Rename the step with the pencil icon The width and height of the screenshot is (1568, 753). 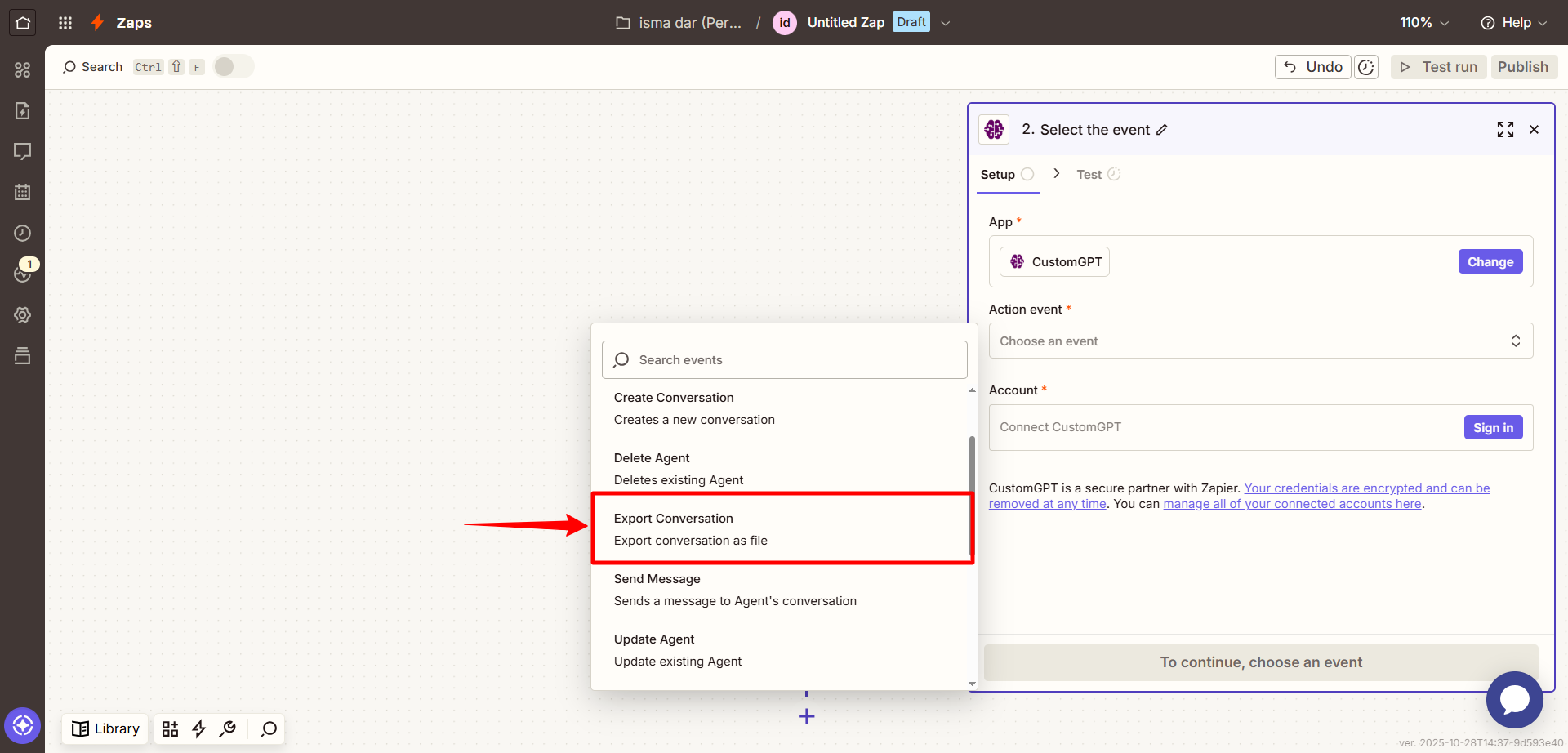(1162, 130)
